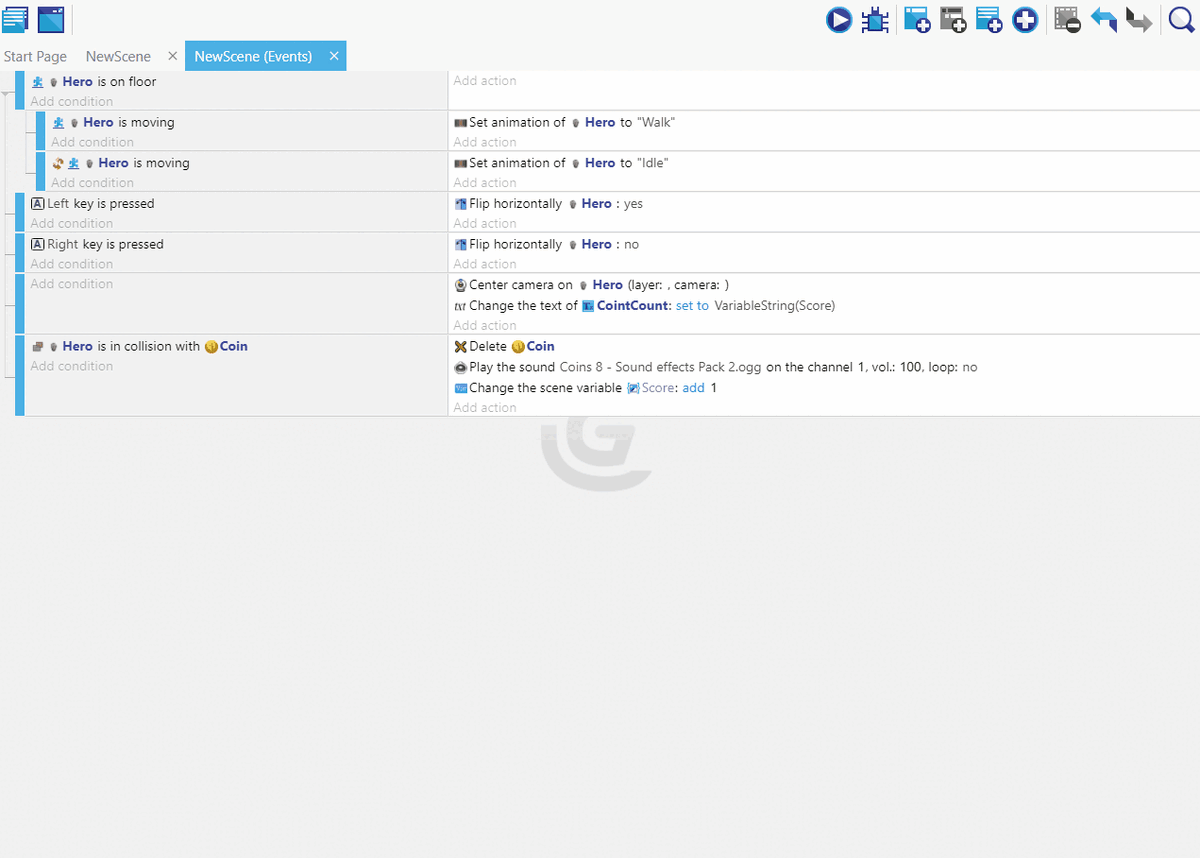Close the NewScene tab
This screenshot has height=858, width=1200.
[172, 56]
